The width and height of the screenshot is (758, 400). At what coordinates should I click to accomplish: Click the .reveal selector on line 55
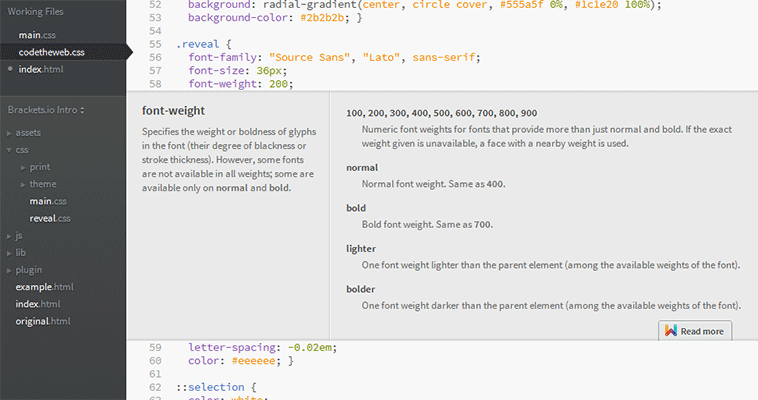[x=198, y=44]
